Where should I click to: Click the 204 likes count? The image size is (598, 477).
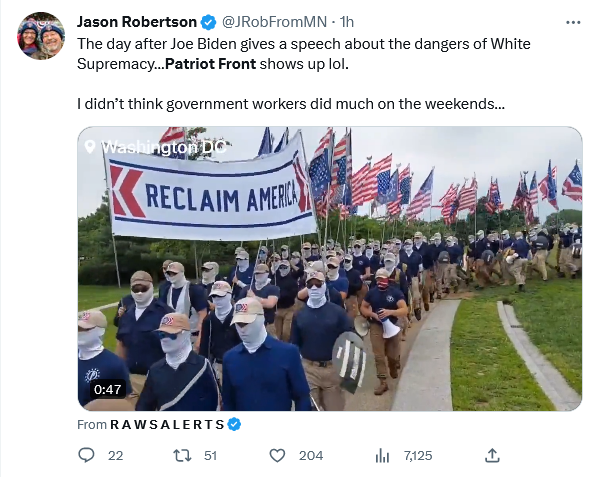(x=311, y=456)
